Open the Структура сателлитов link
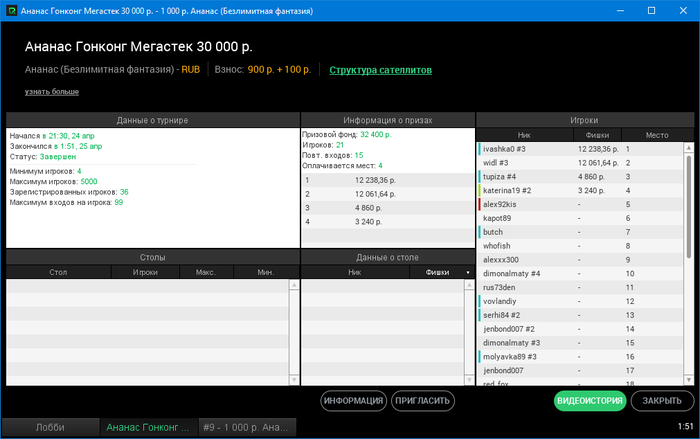 (x=380, y=70)
